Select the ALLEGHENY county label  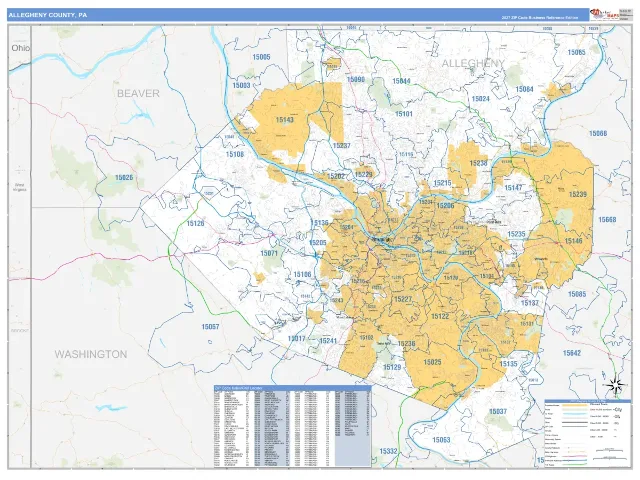point(473,63)
